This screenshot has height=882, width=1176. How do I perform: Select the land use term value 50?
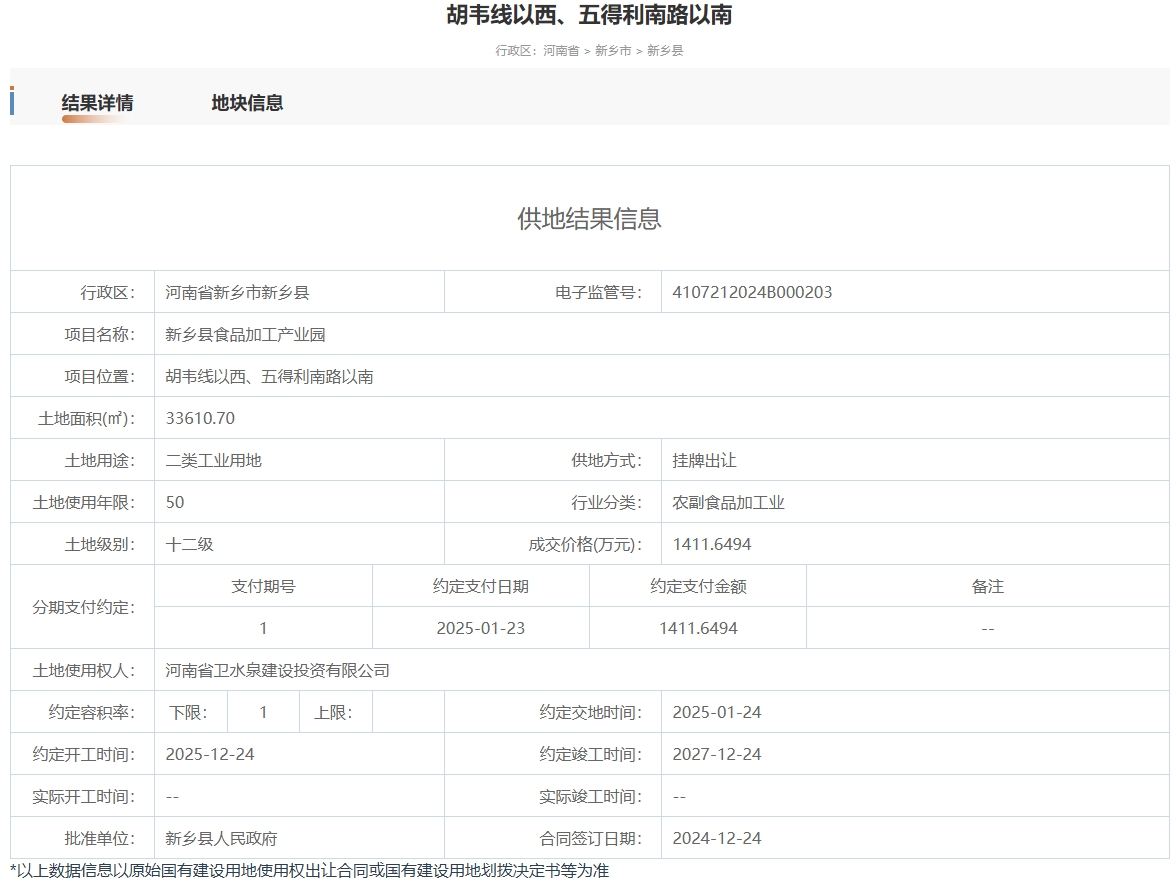pyautogui.click(x=175, y=502)
